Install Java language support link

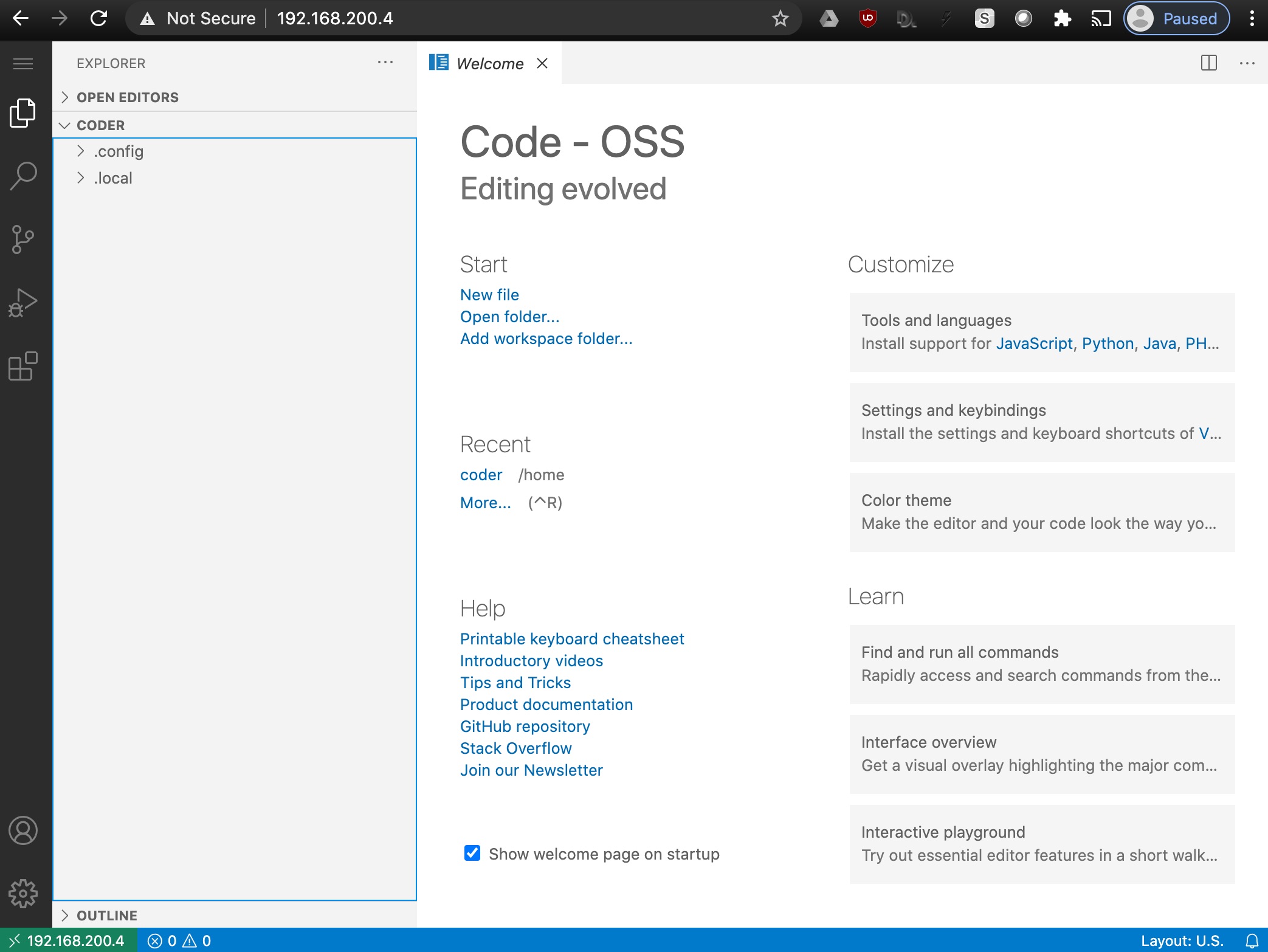coord(1159,343)
